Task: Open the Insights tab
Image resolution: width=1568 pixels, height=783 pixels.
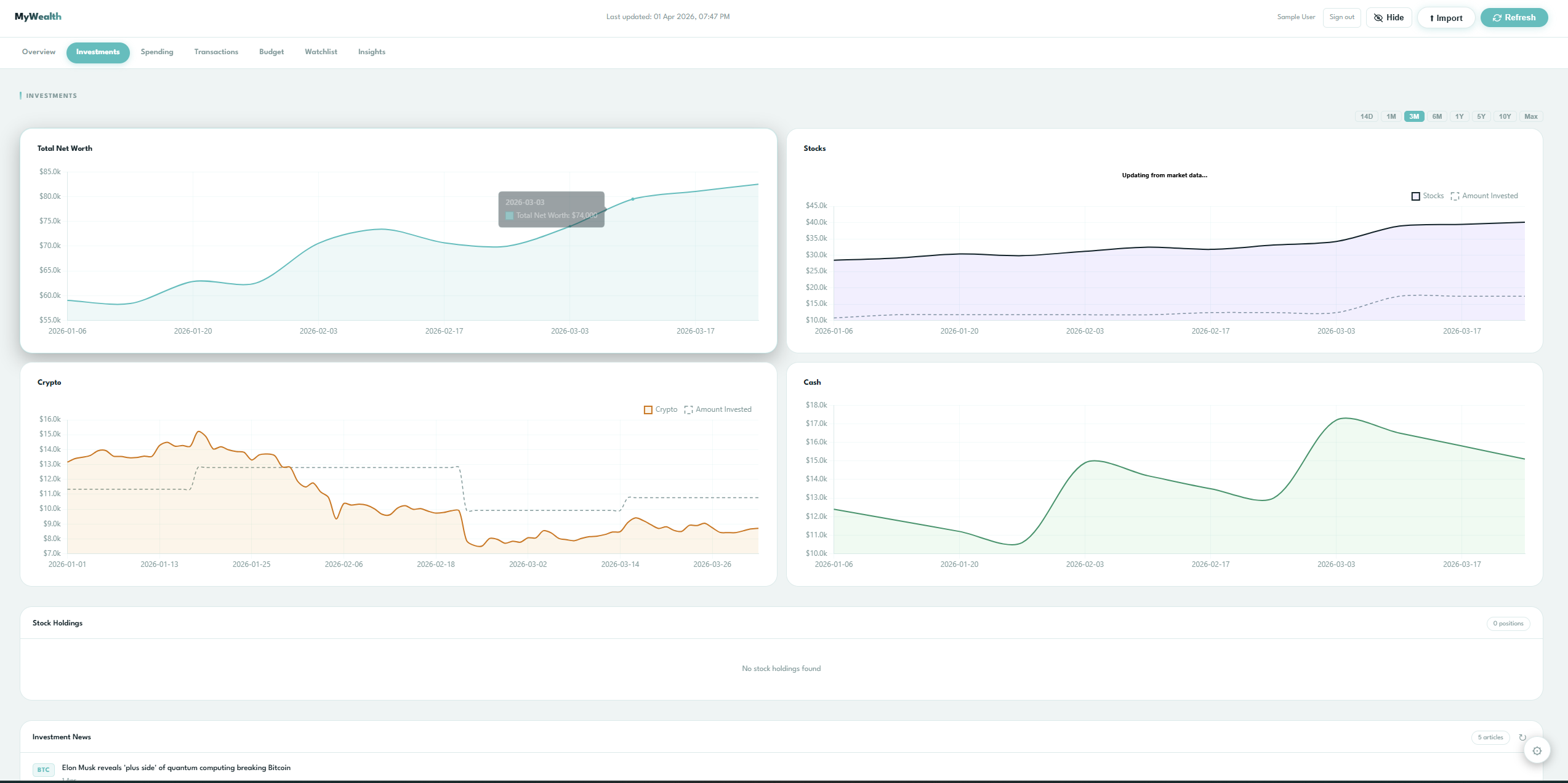Action: [x=371, y=52]
